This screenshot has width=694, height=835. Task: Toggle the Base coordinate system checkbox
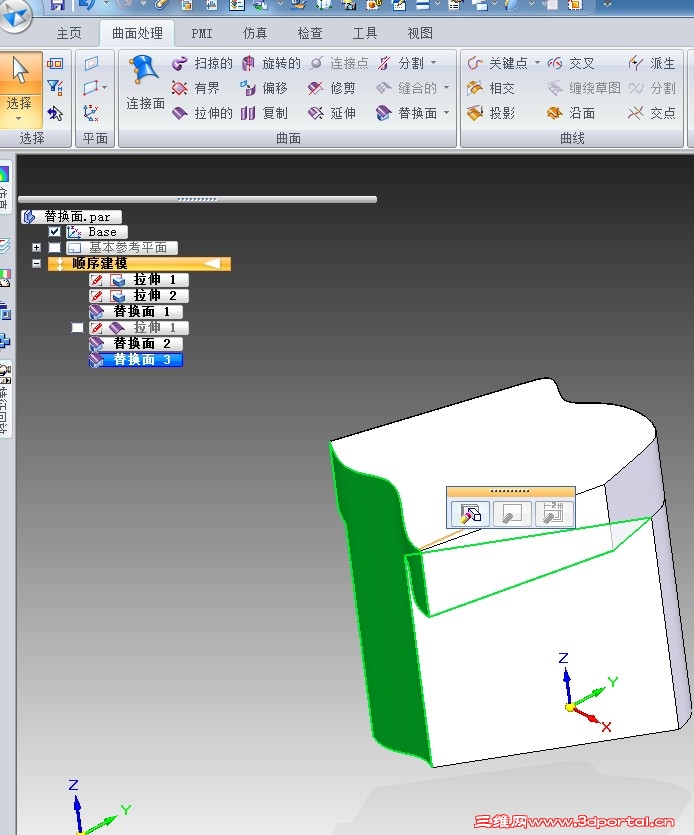(x=54, y=232)
